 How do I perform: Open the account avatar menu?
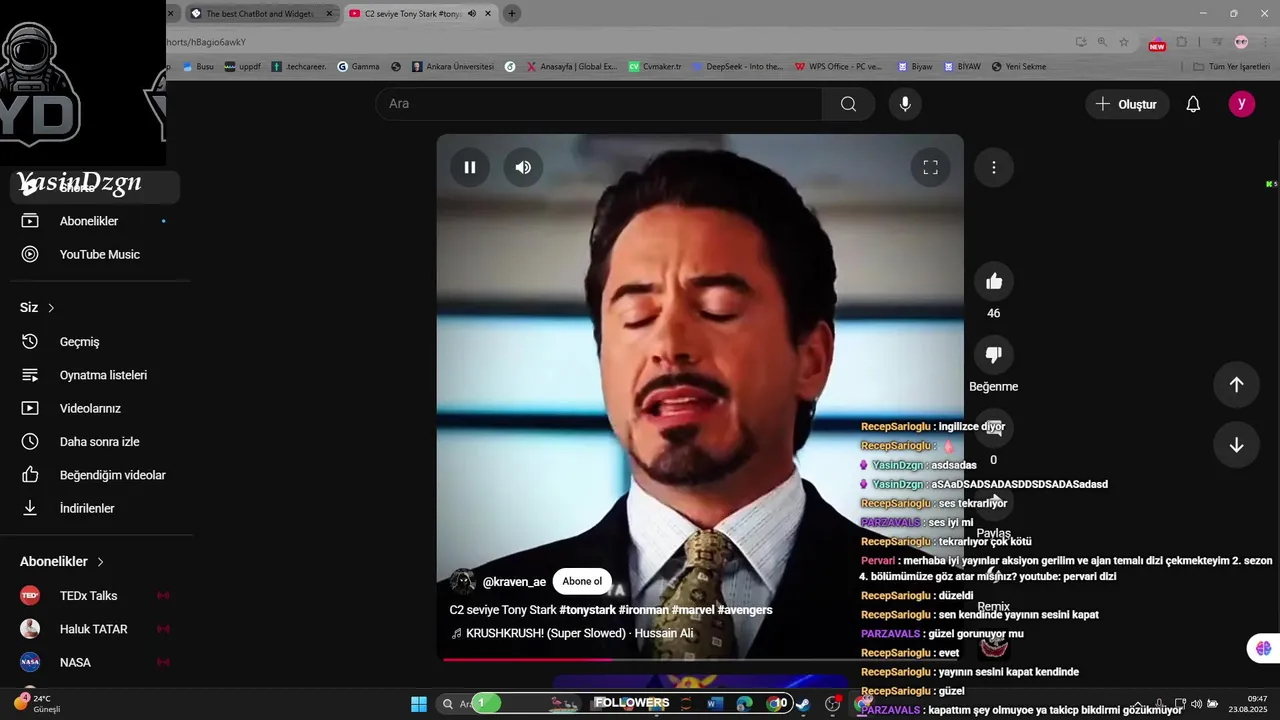point(1241,104)
